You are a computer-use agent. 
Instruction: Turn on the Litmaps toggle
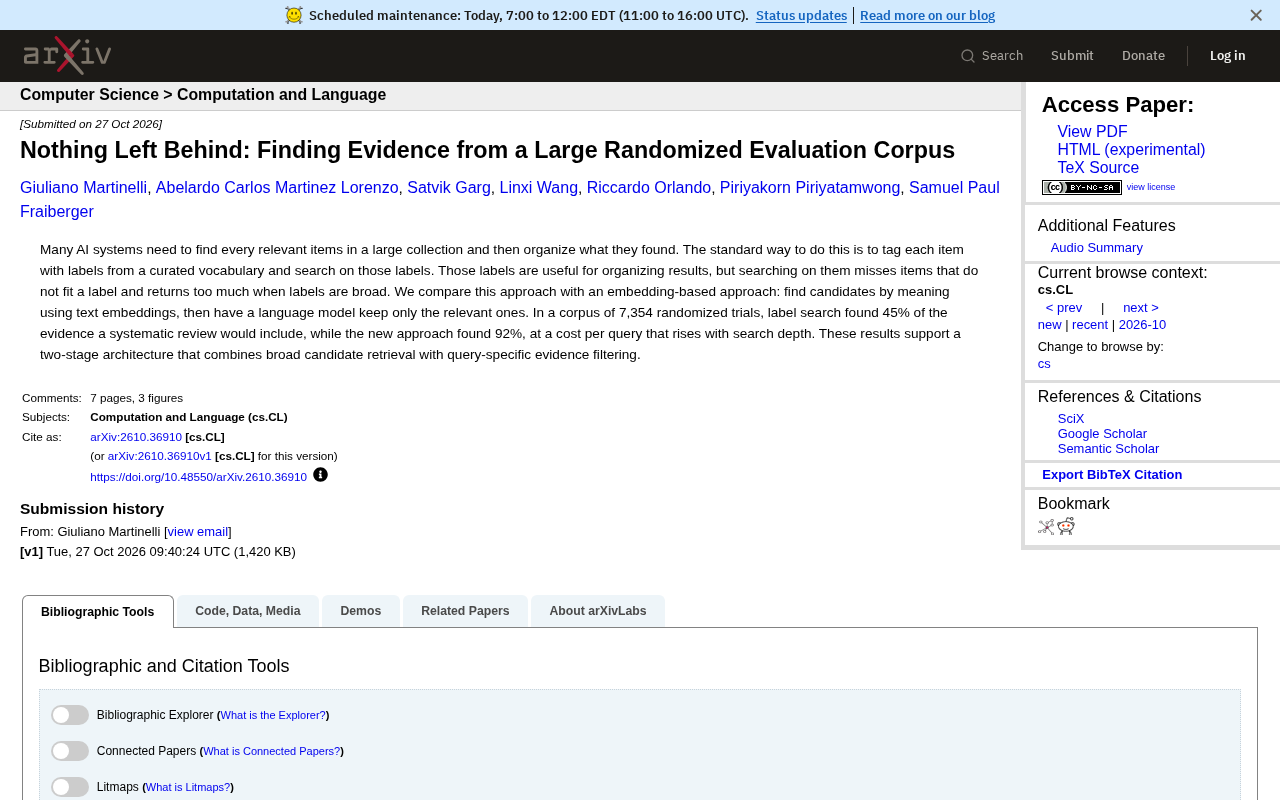coord(70,787)
